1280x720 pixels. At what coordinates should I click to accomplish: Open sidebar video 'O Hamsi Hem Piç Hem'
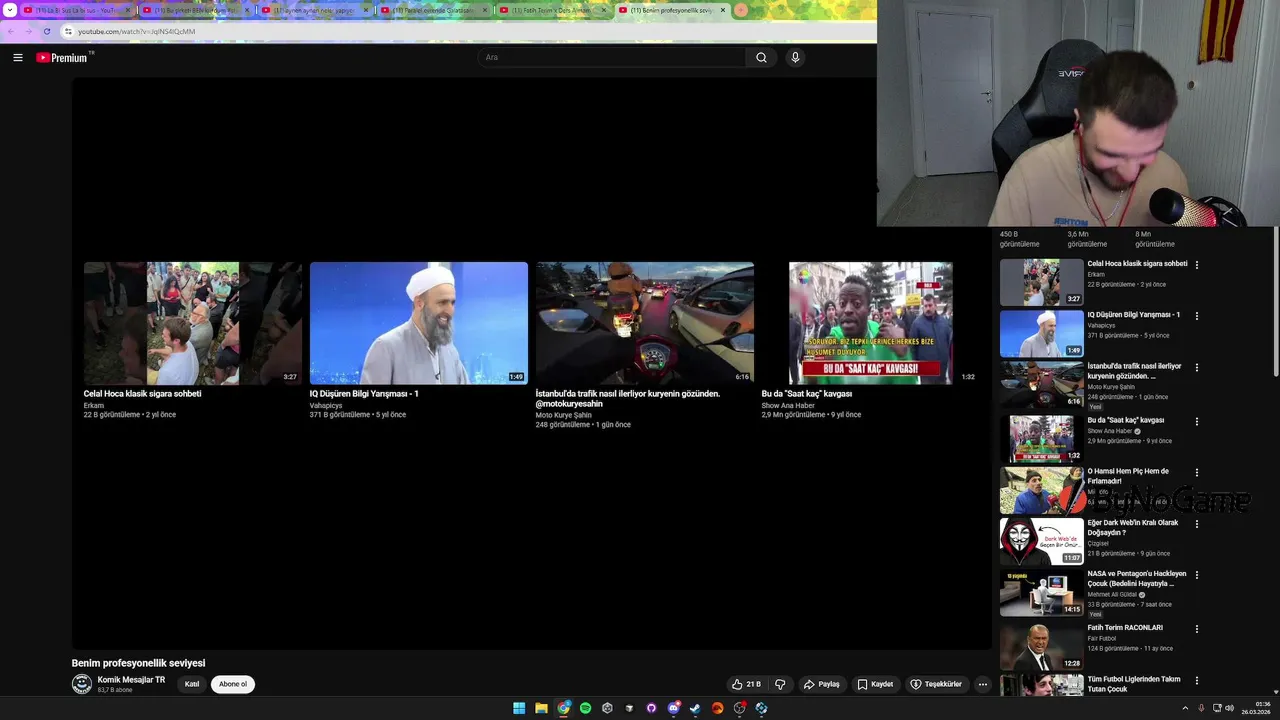(1128, 476)
